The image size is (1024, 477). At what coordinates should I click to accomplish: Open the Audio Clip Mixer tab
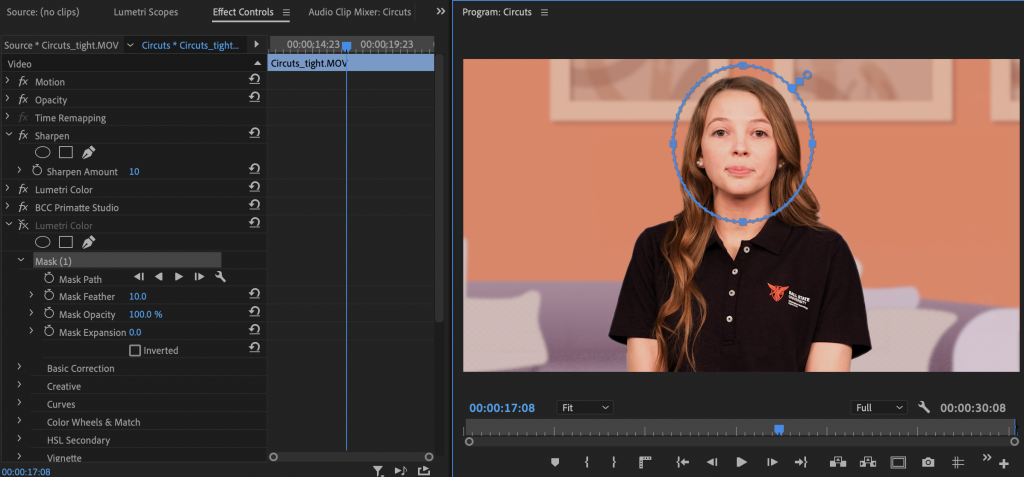coord(359,12)
